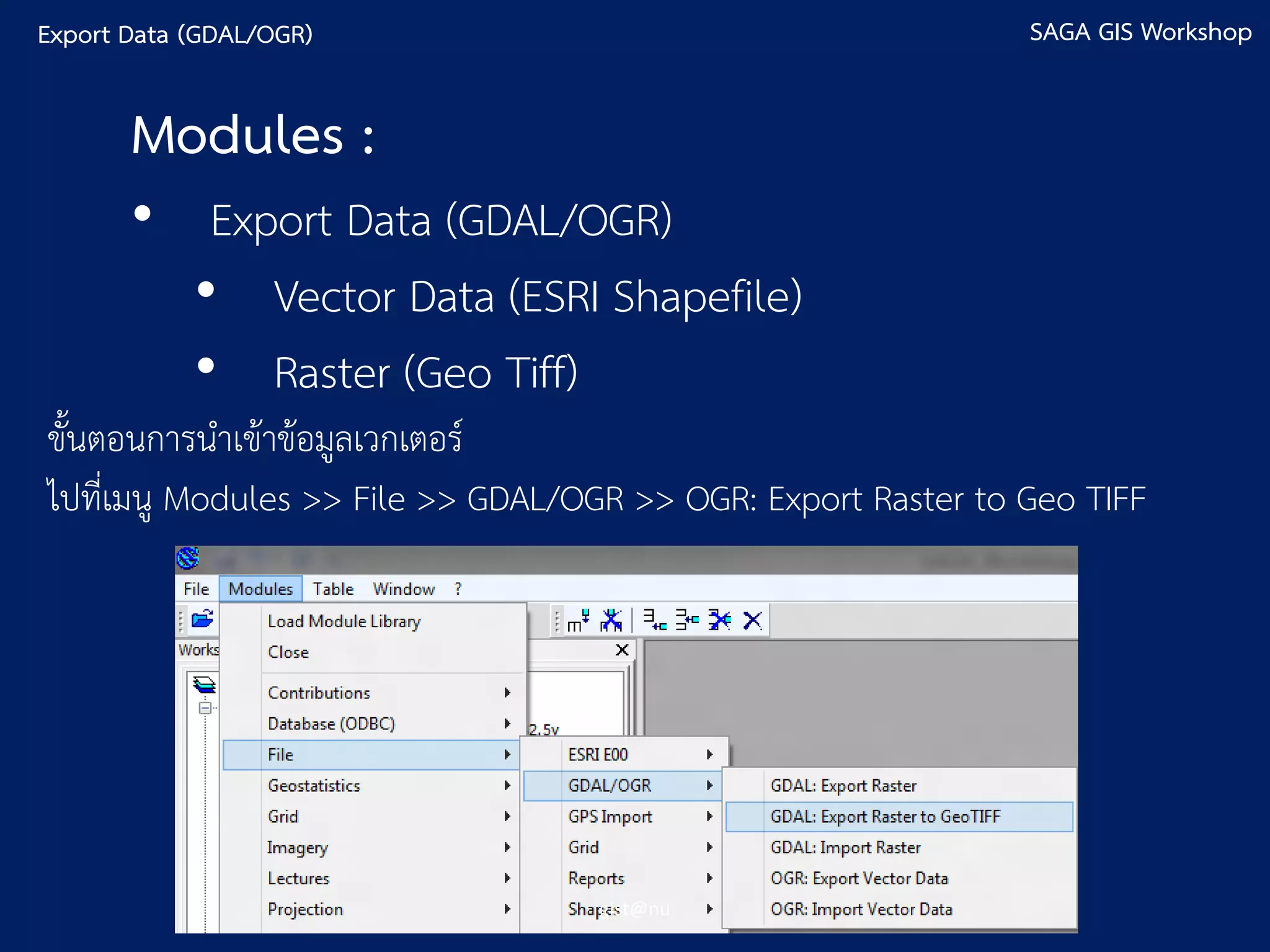Expand the Grid submenu under Modules
Screen dimensions: 1270x952
(371, 817)
